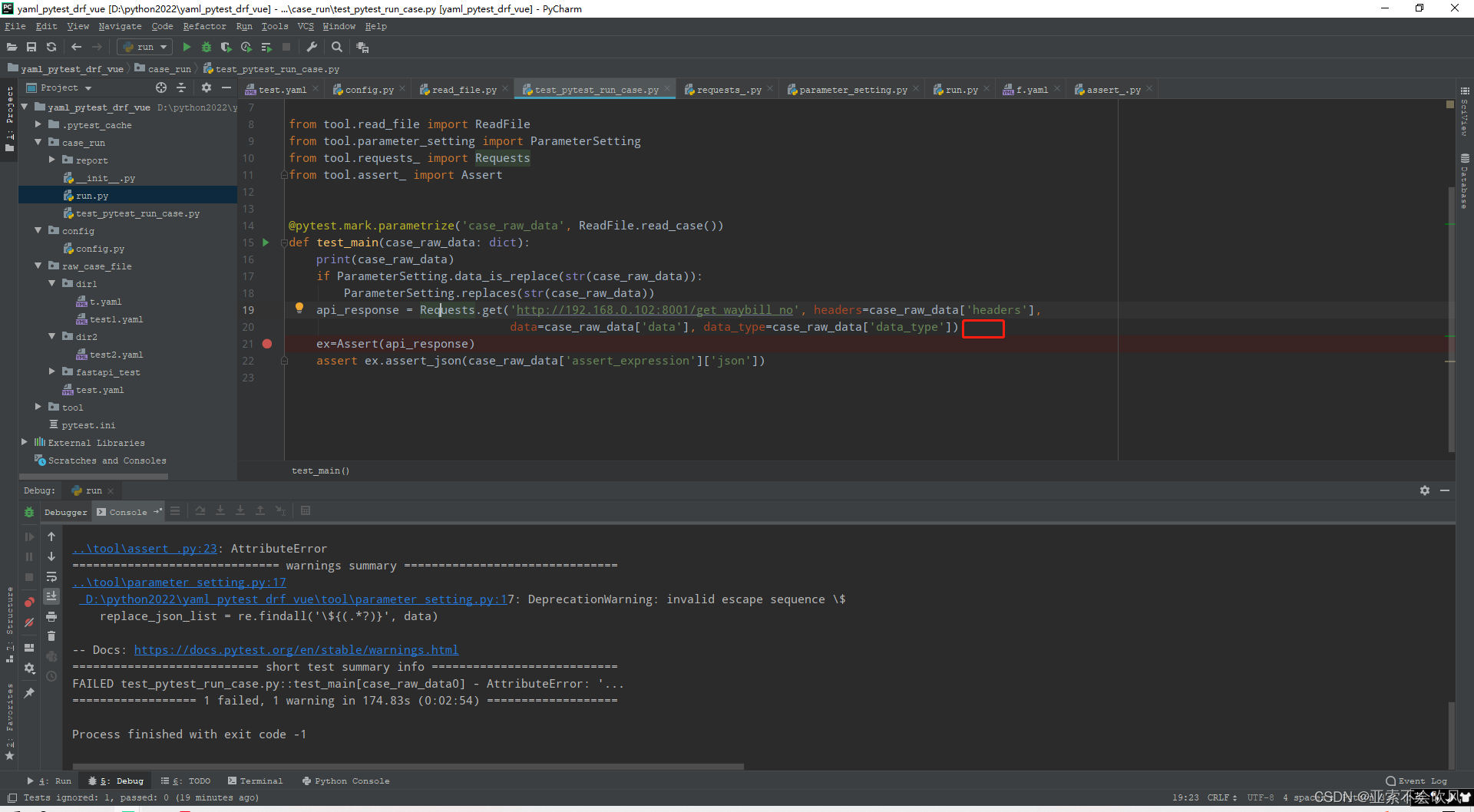Screen dimensions: 1474x812
Task: Close the read_file.py tab
Action: coord(505,89)
